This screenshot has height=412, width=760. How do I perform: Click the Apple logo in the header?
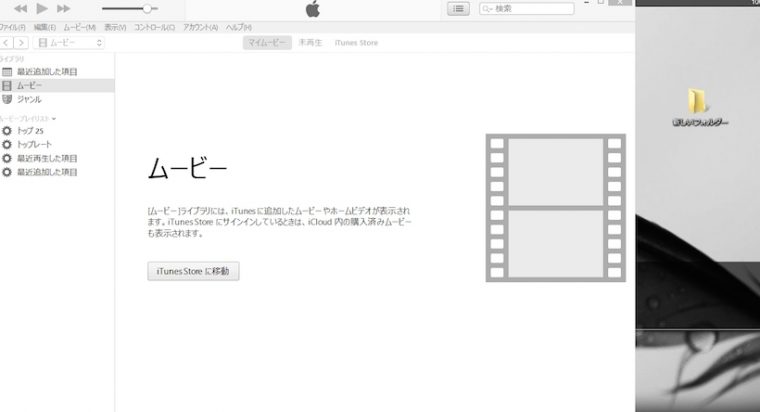click(313, 9)
